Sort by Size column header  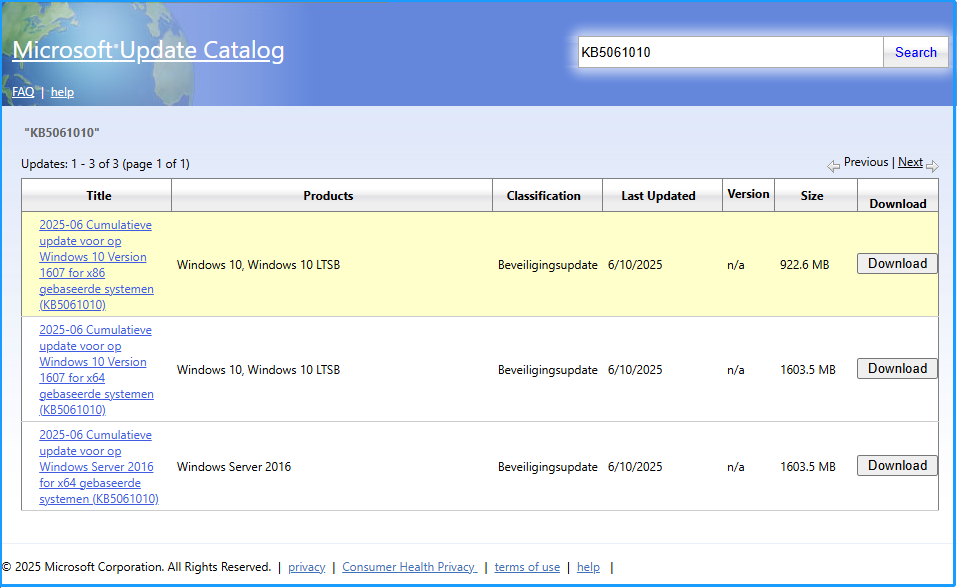812,196
